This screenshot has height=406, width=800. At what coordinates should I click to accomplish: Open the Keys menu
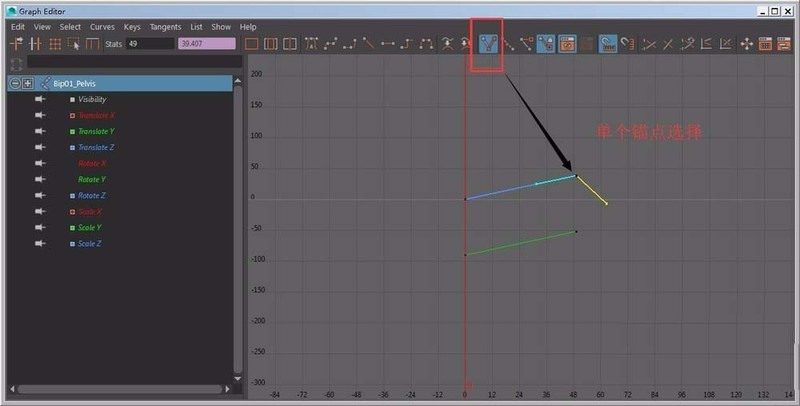[x=132, y=27]
